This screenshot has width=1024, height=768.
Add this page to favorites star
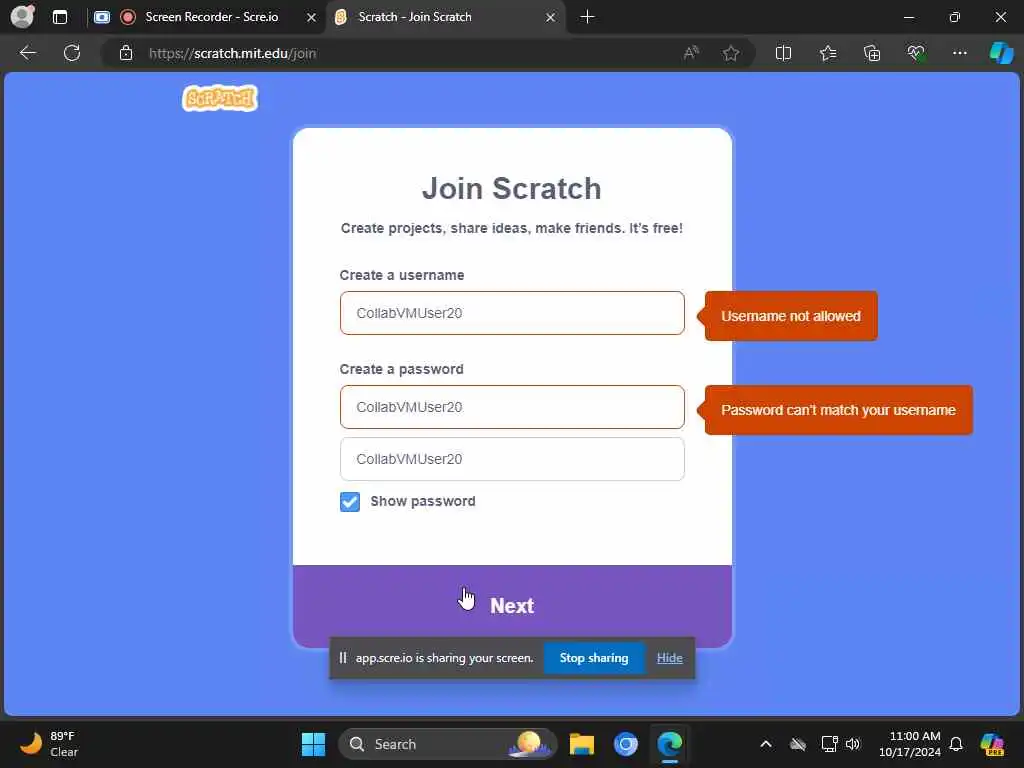pyautogui.click(x=731, y=53)
